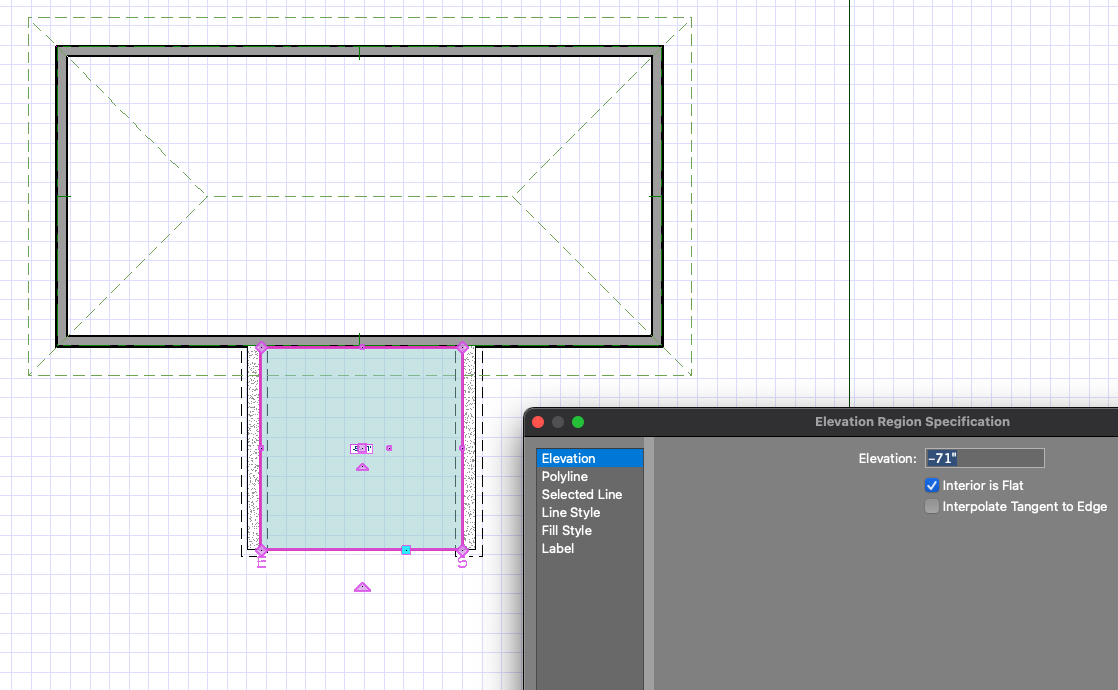Go to the Line Style panel
Screen dimensions: 1118x690
click(571, 513)
